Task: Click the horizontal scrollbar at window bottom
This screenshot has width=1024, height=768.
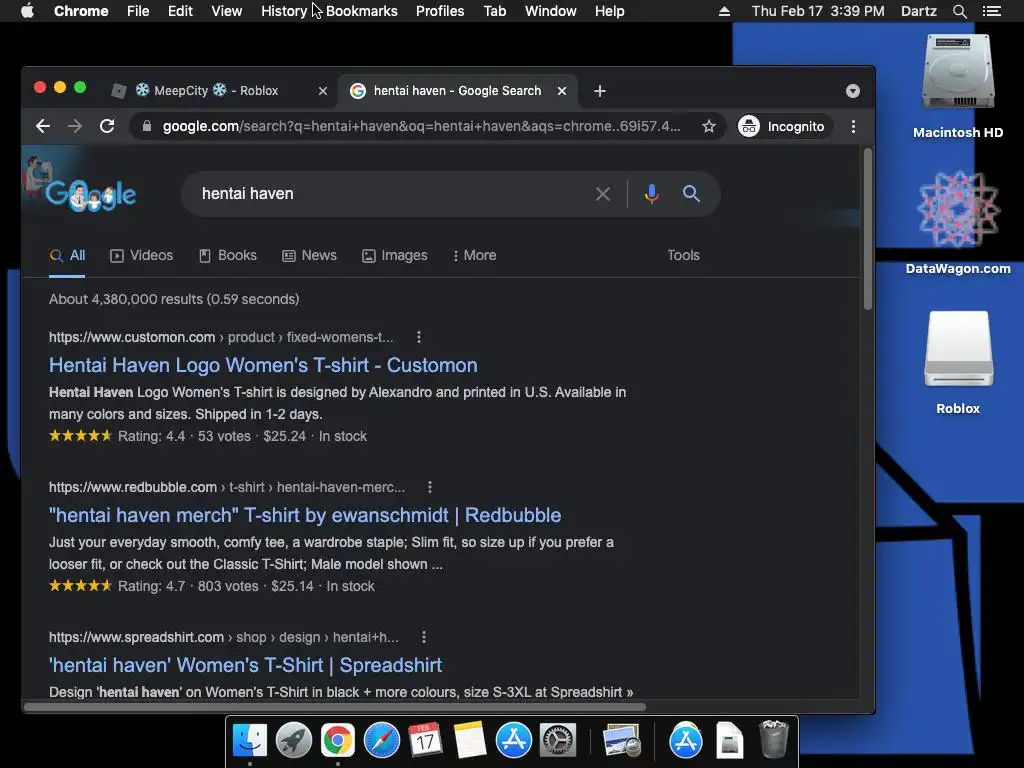Action: tap(335, 707)
